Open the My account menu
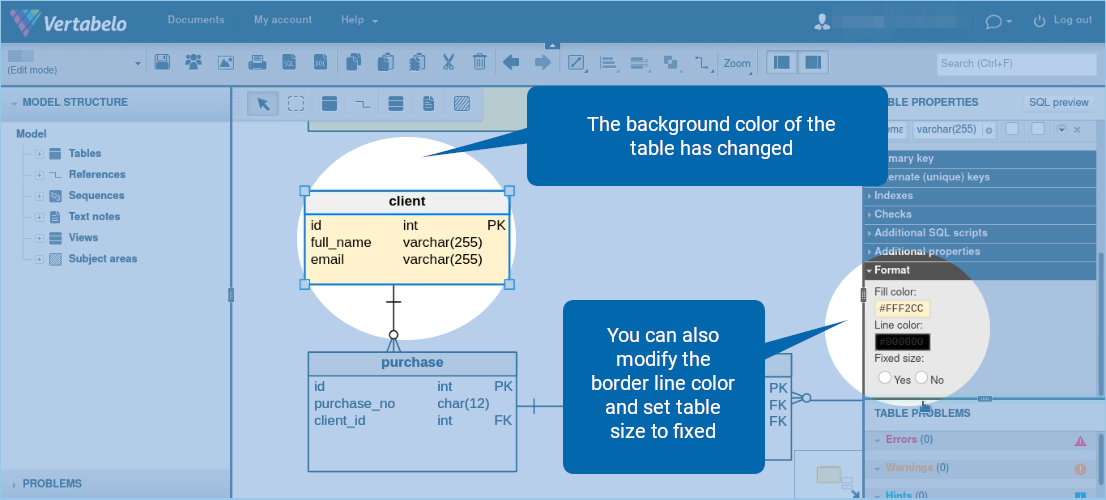The height and width of the screenshot is (500, 1106). pos(283,20)
